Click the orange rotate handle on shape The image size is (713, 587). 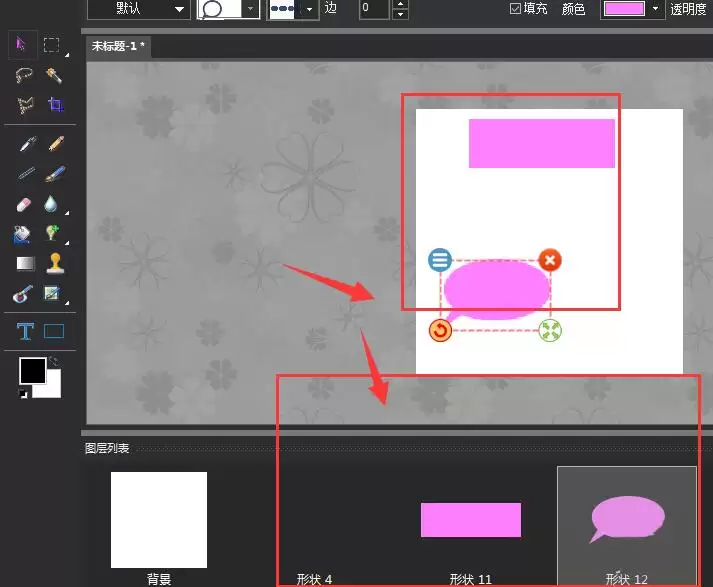point(440,330)
